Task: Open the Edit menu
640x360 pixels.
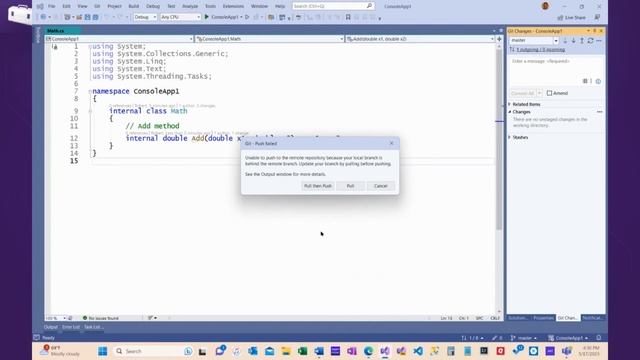Action: [x=66, y=6]
